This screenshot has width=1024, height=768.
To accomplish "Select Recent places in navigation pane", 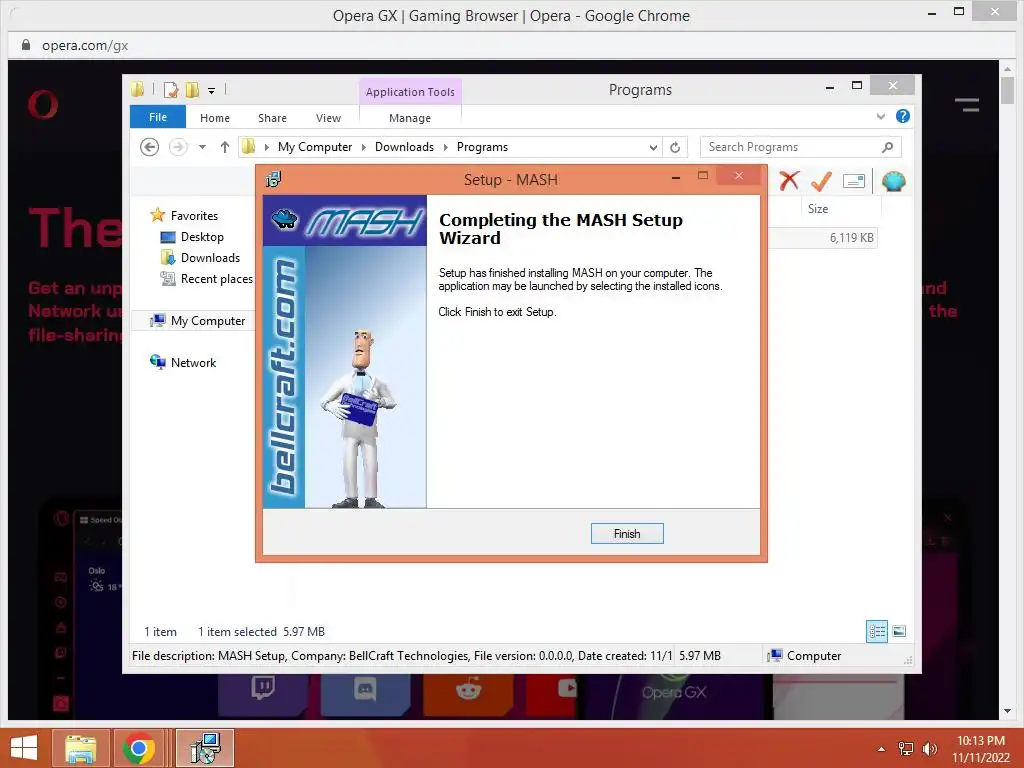I will click(217, 279).
